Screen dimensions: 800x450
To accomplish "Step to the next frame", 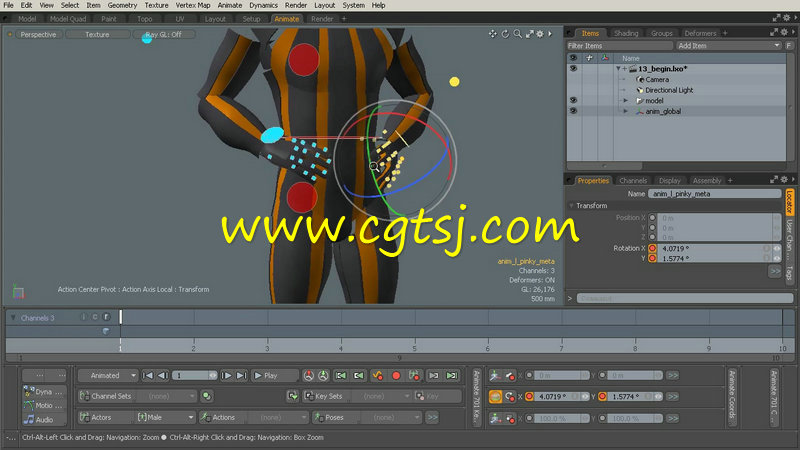I will coord(226,376).
